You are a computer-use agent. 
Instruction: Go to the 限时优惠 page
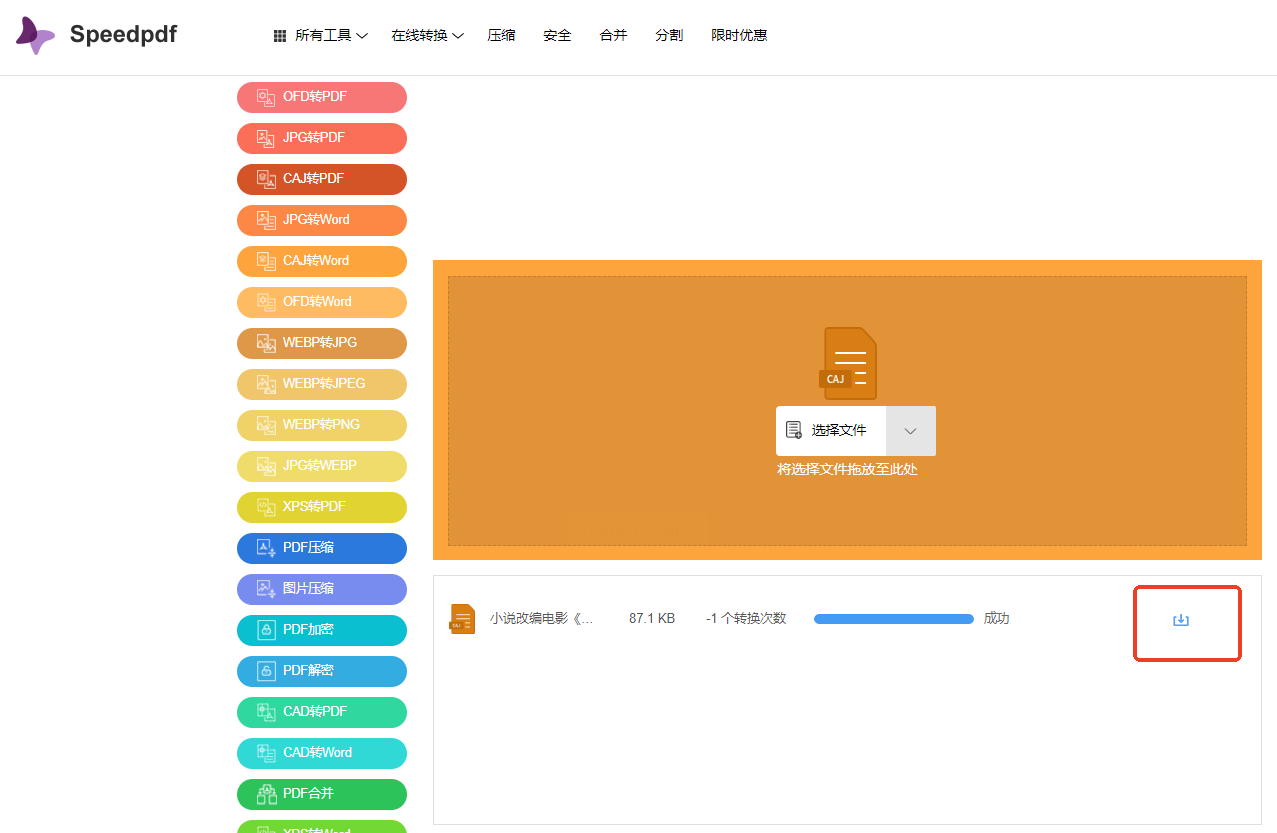tap(739, 36)
